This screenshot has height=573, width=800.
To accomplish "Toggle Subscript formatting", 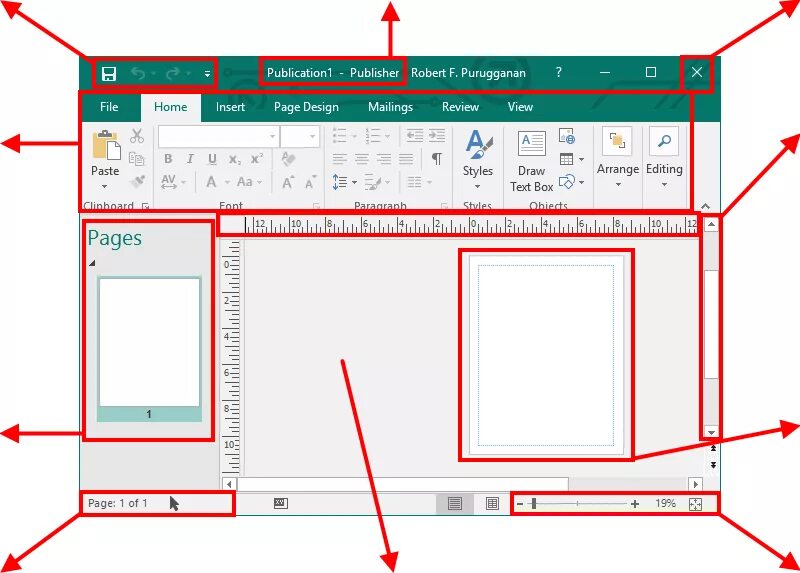I will 234,160.
